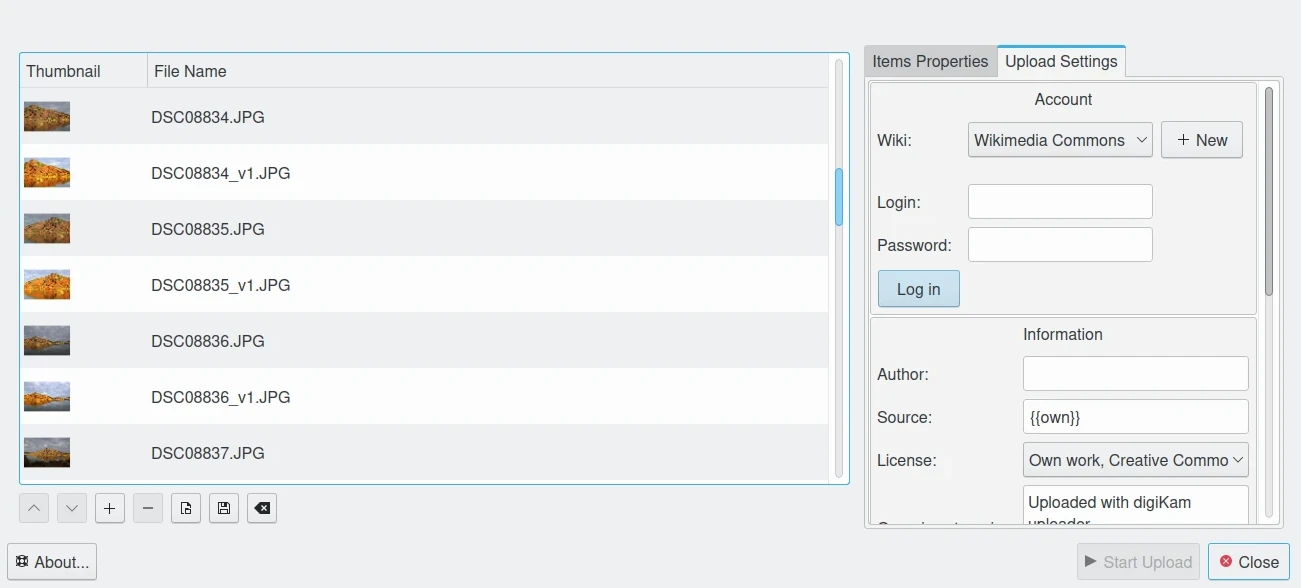This screenshot has width=1301, height=588.
Task: Click the image list vertical scrollbar handle
Action: (839, 196)
